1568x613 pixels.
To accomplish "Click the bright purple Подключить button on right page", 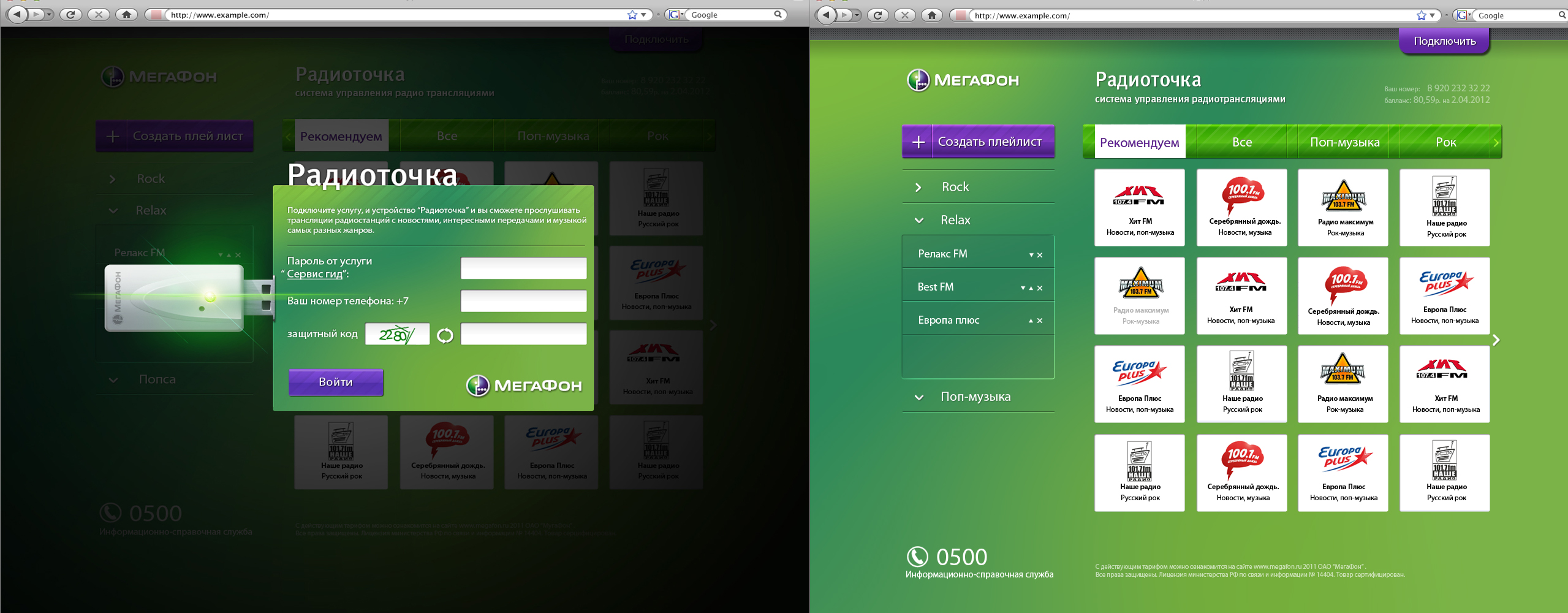I will click(1444, 41).
